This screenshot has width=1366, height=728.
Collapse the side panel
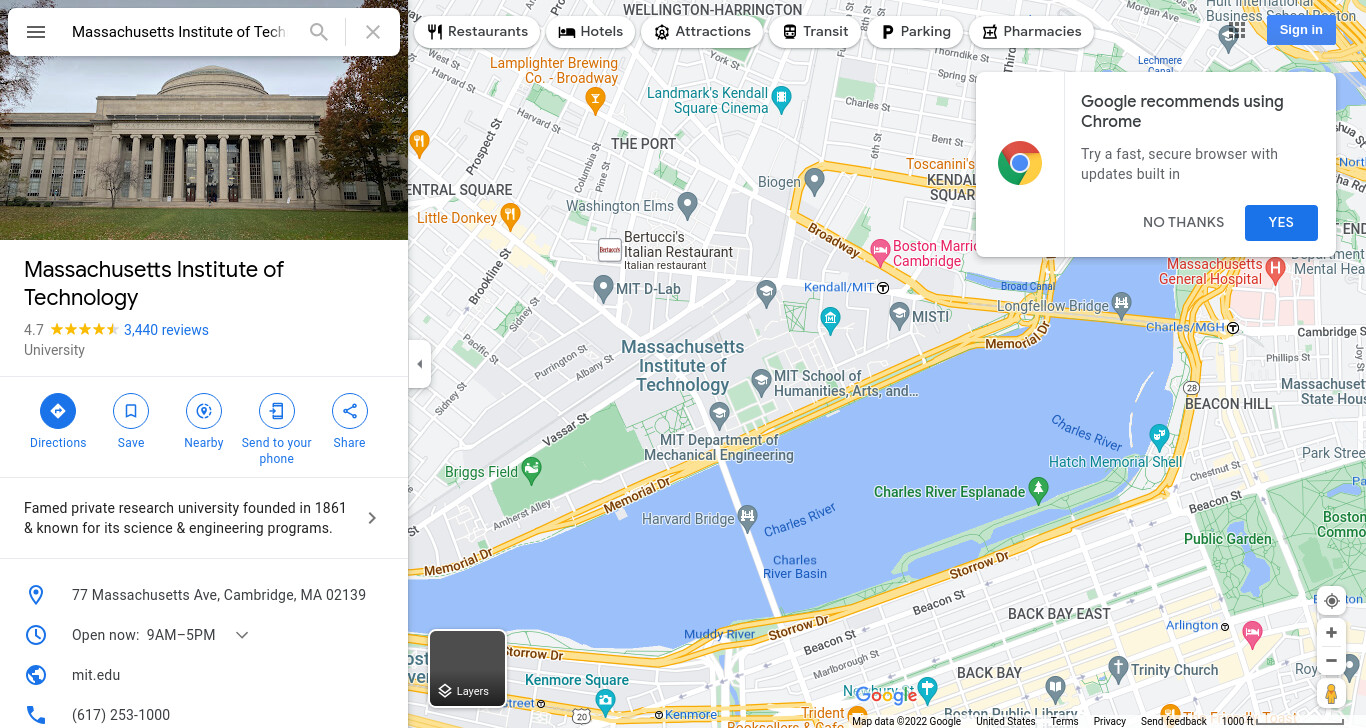(x=420, y=364)
